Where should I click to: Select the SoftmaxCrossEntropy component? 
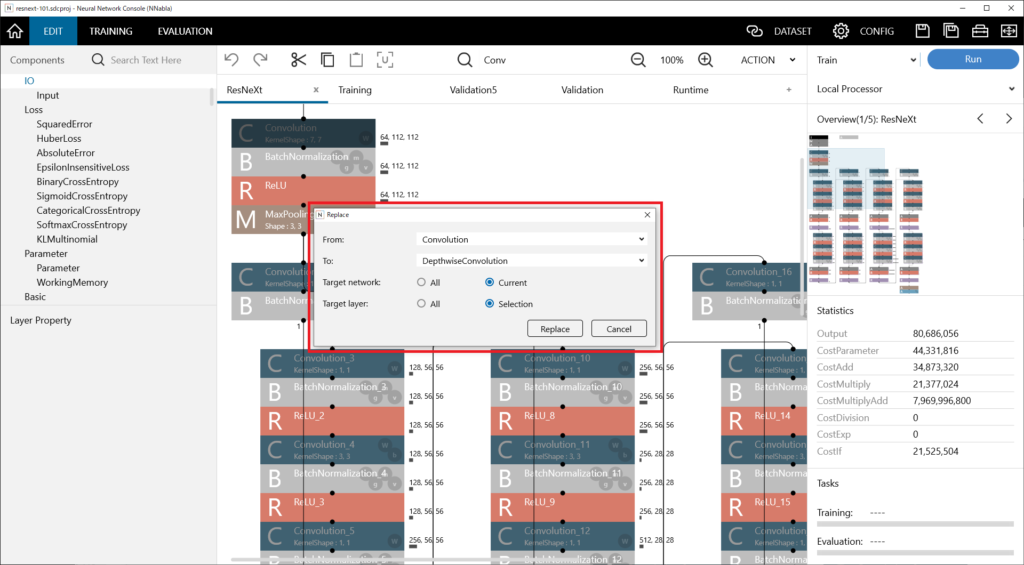tap(82, 224)
